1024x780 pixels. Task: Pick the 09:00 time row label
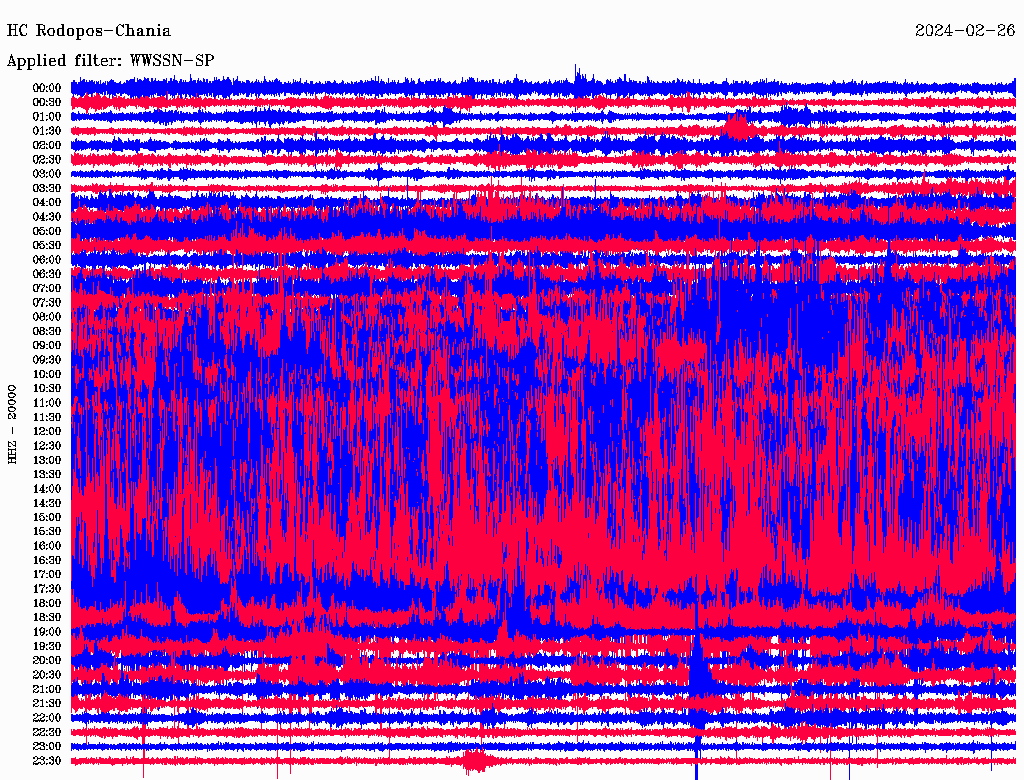coord(47,345)
